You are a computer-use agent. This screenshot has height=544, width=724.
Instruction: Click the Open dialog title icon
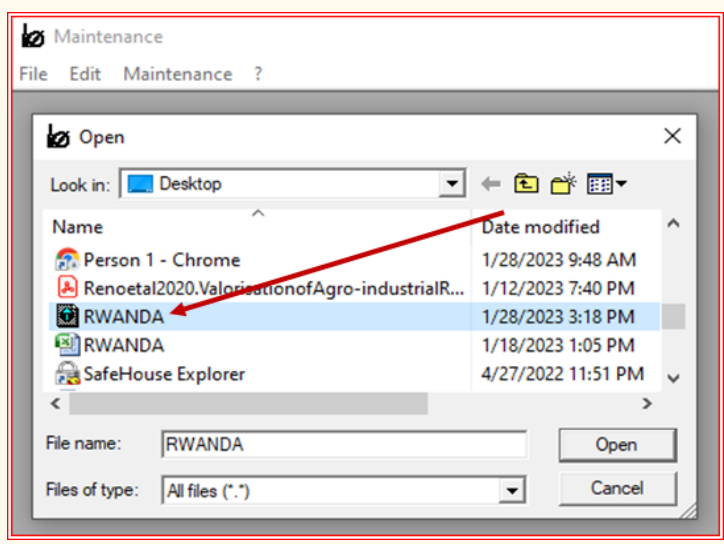[58, 137]
